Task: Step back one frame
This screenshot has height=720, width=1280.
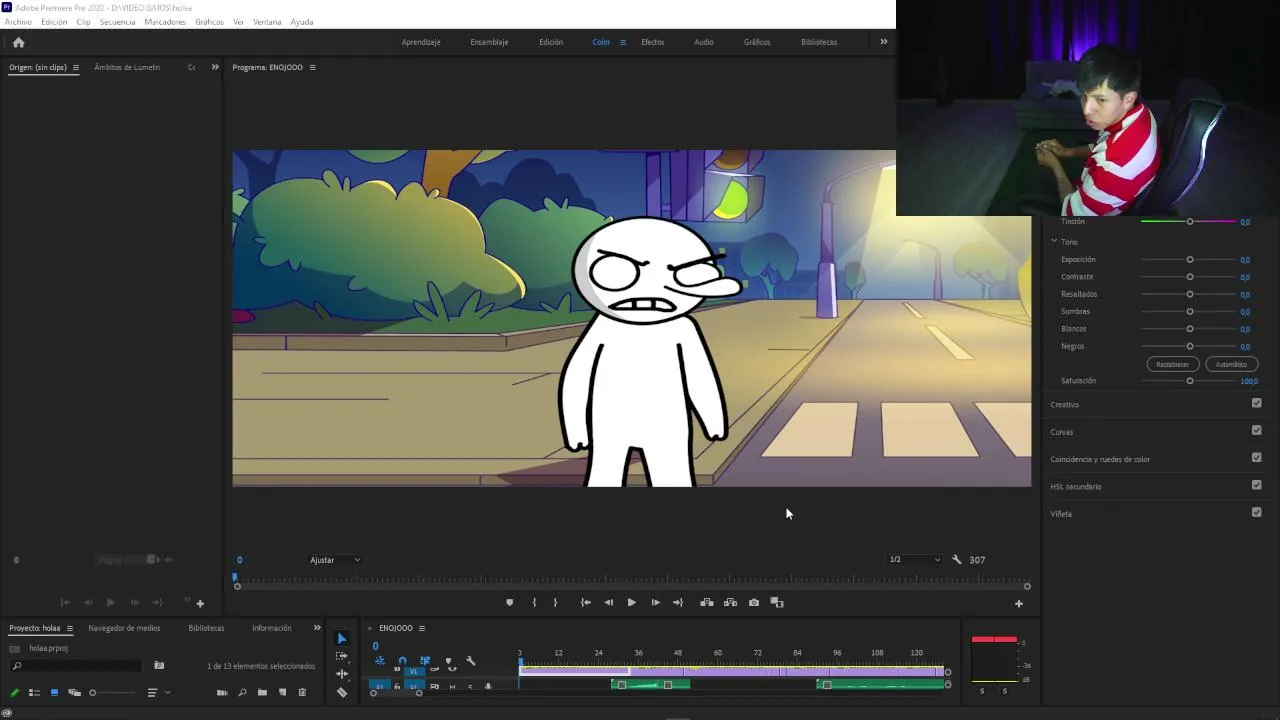Action: coord(608,602)
